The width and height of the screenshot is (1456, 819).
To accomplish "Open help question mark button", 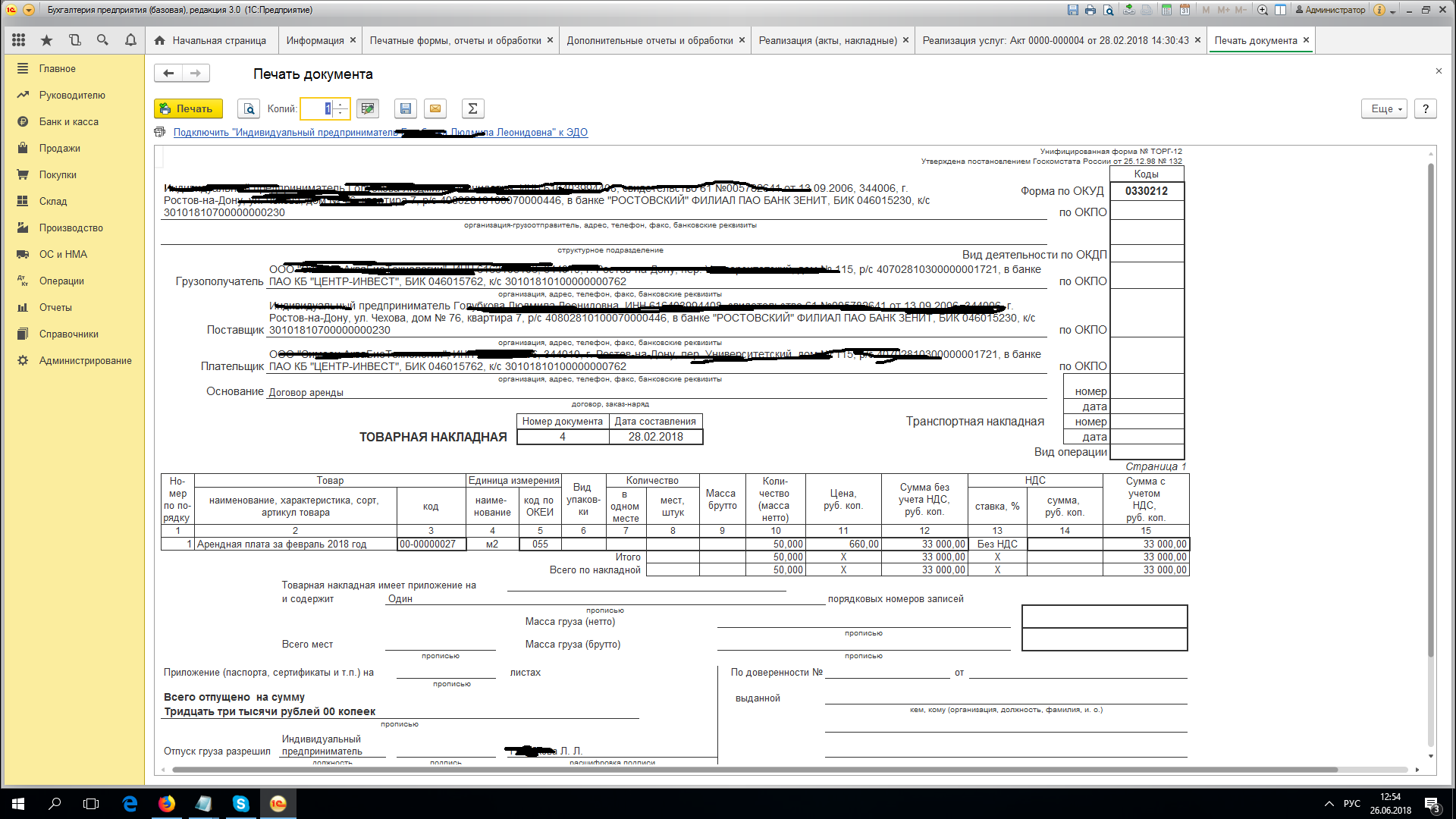I will 1426,108.
